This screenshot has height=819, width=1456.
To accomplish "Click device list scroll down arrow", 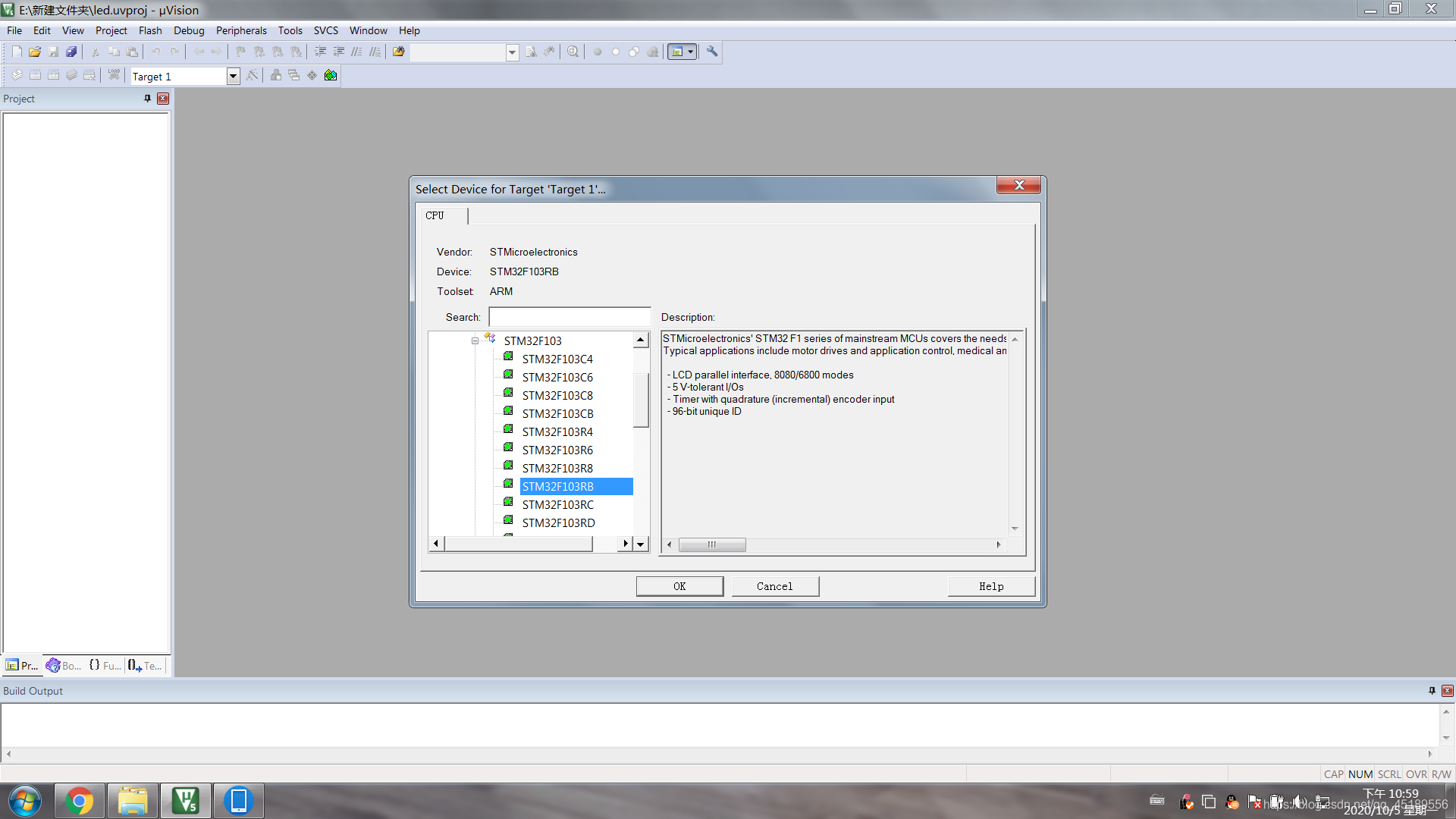I will click(x=641, y=544).
